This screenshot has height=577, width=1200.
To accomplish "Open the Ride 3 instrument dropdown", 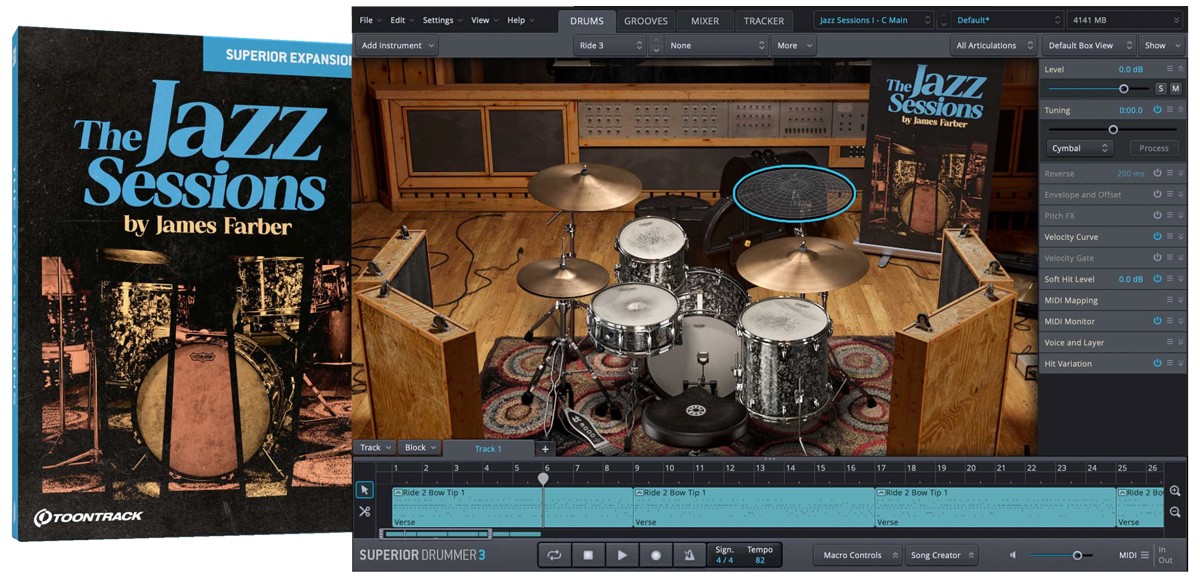I will pos(611,45).
